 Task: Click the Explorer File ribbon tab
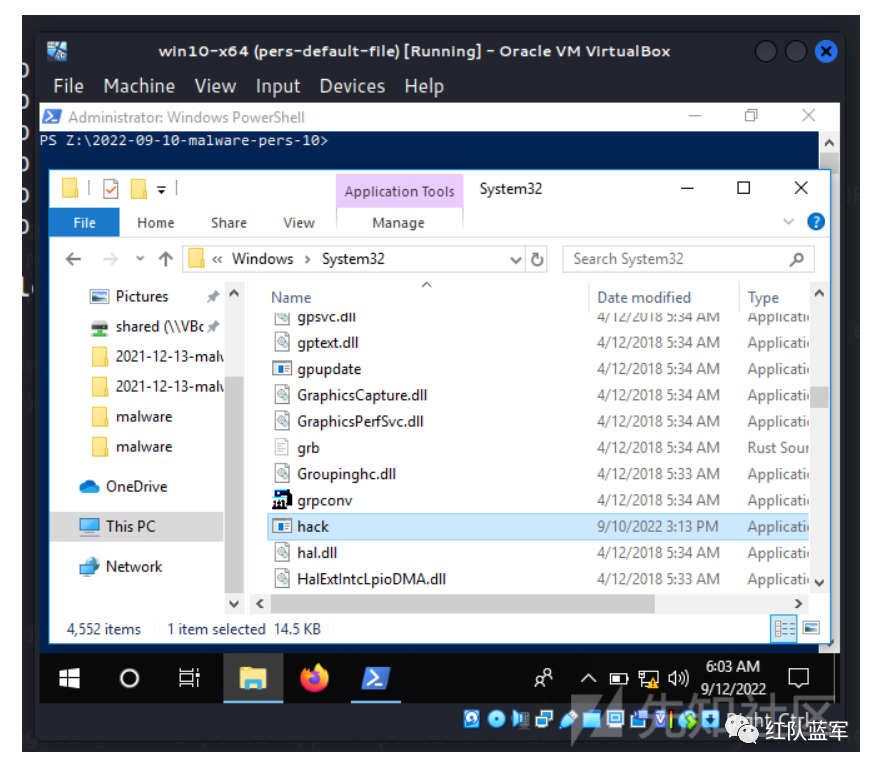click(x=84, y=222)
